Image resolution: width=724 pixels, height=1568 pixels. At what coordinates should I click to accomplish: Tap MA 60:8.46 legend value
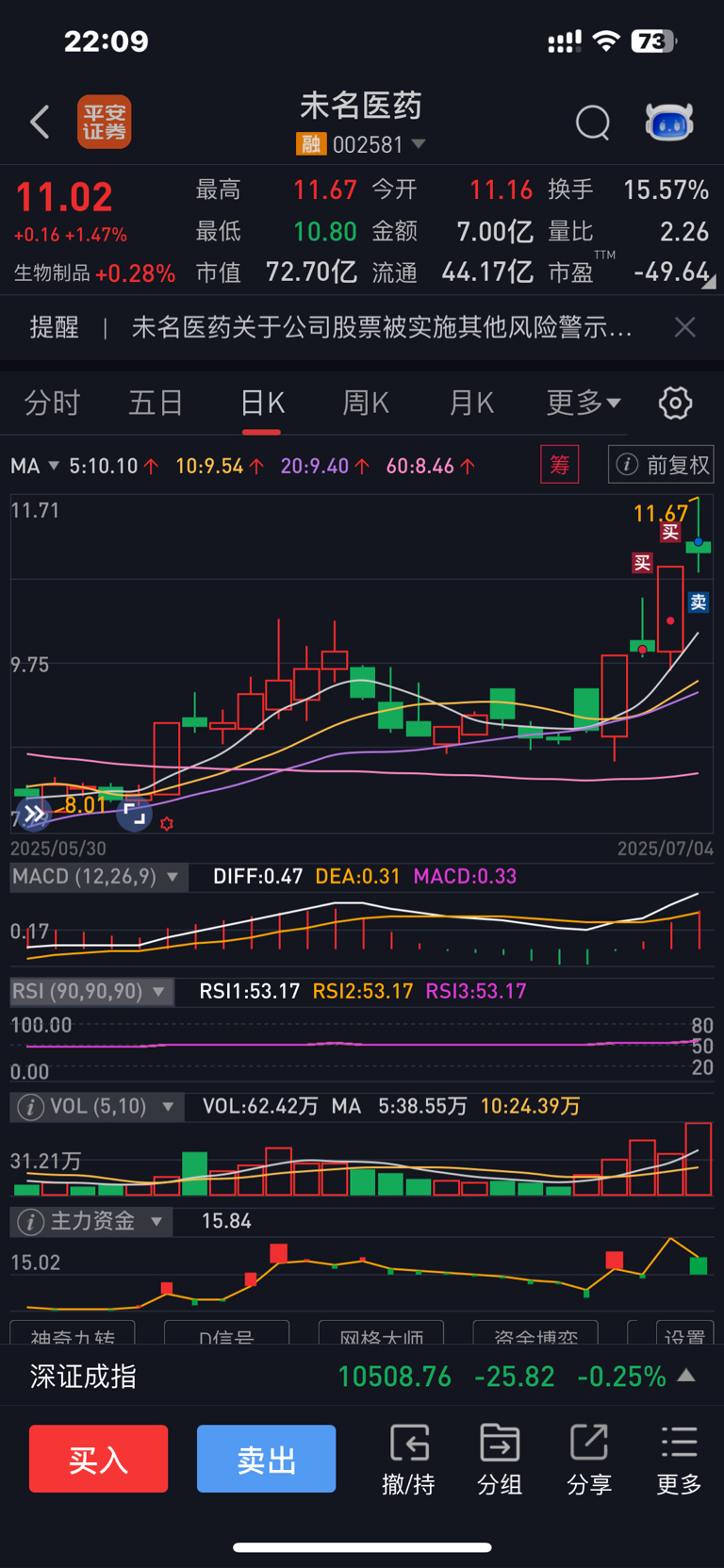420,466
